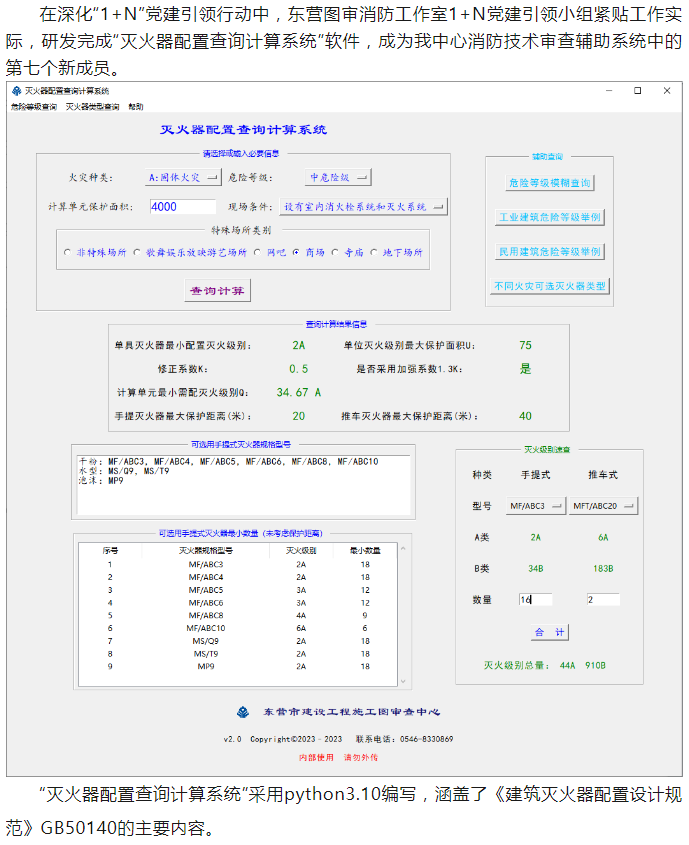Click scroll-down arrow of results table
Image resolution: width=689 pixels, height=845 pixels.
pos(403,681)
